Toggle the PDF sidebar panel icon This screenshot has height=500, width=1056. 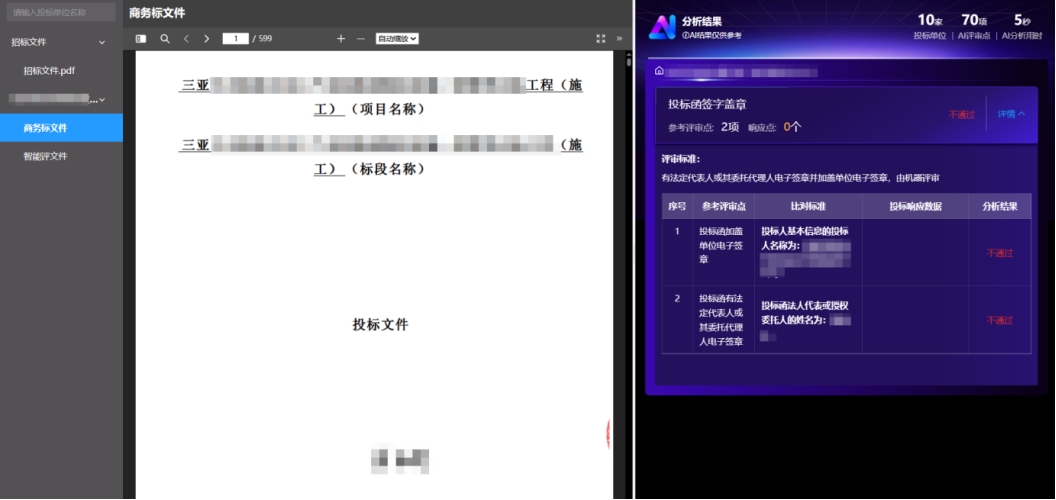click(140, 39)
